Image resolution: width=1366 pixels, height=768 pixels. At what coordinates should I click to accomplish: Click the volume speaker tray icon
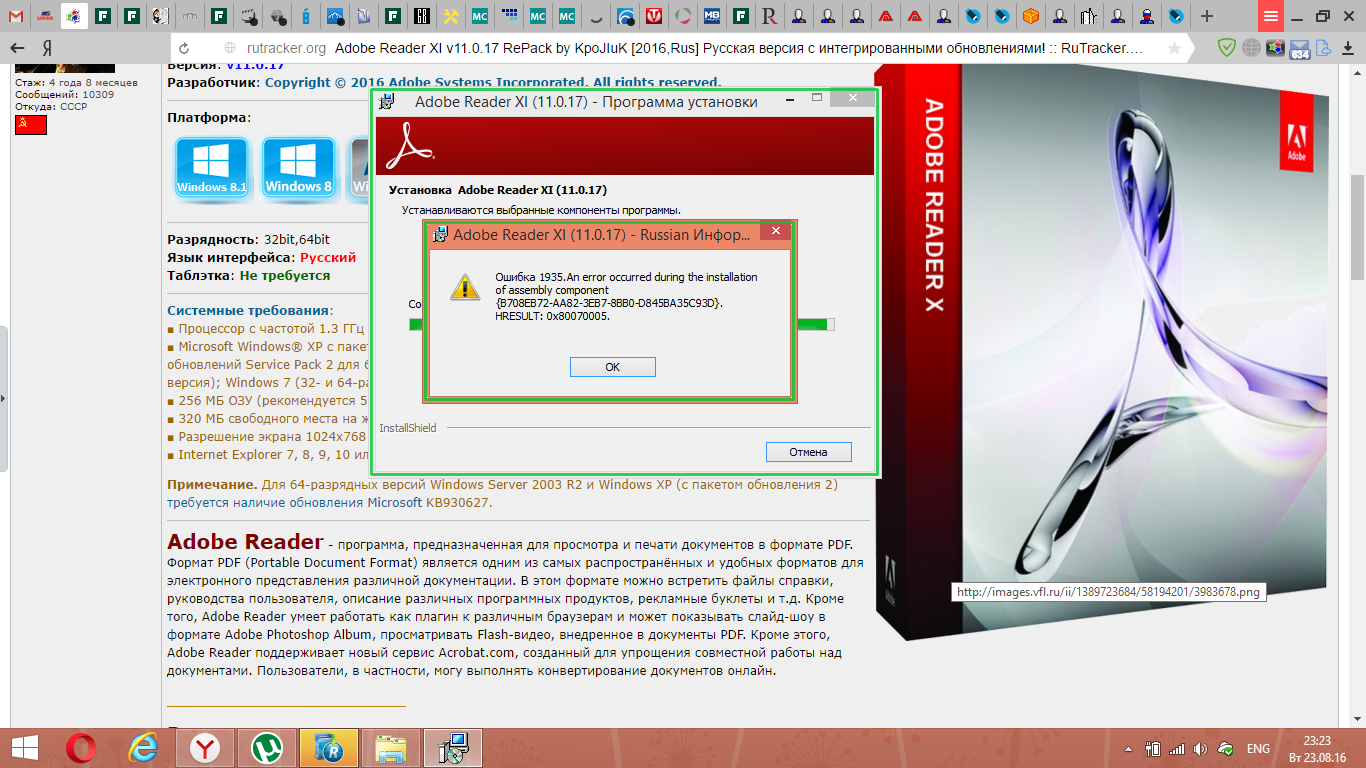(x=1199, y=748)
